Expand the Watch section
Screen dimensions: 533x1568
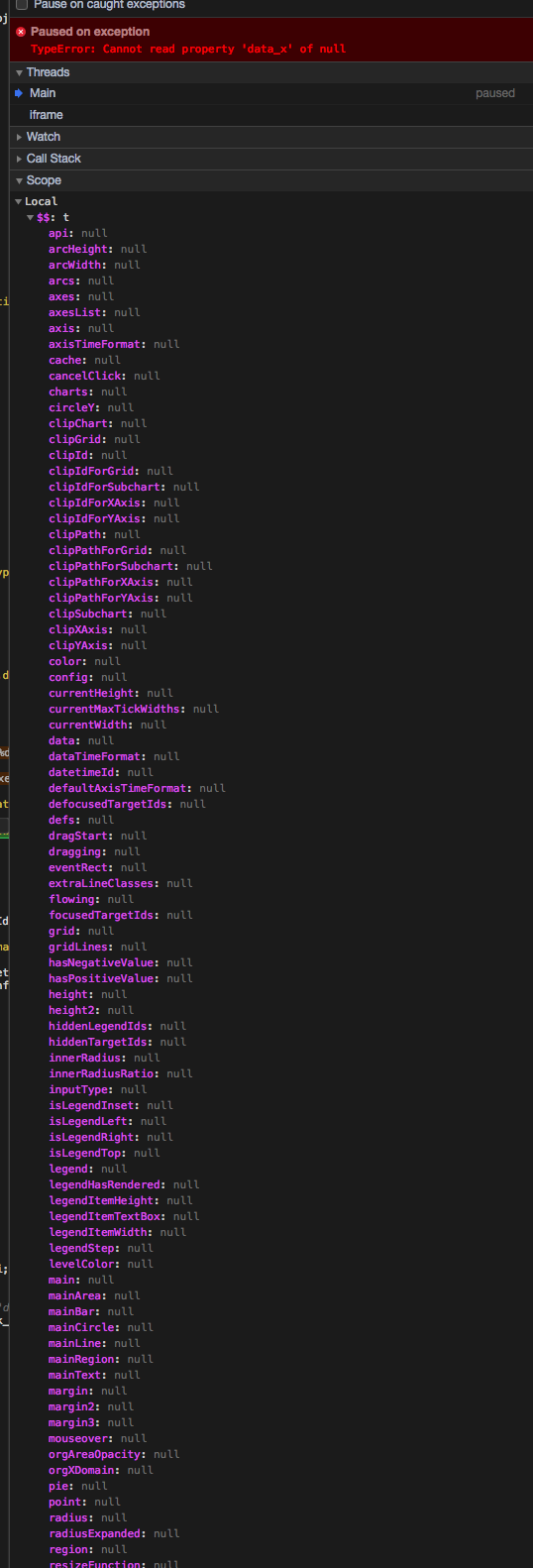coord(20,137)
